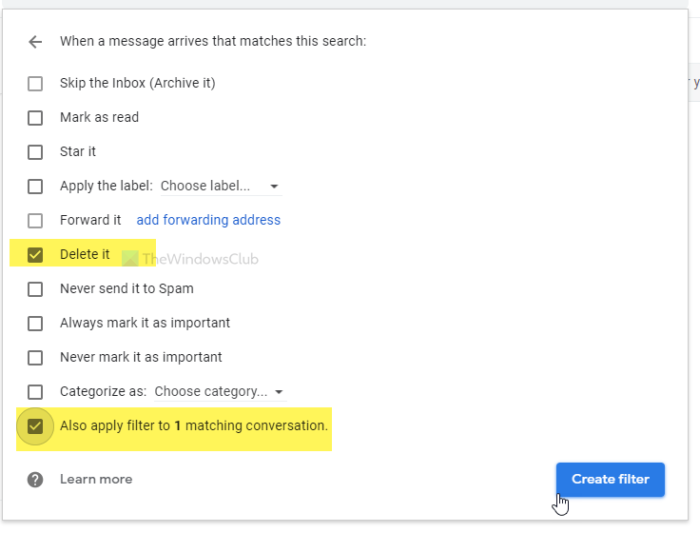Tick the Star it checkbox
This screenshot has width=700, height=533.
click(x=36, y=152)
